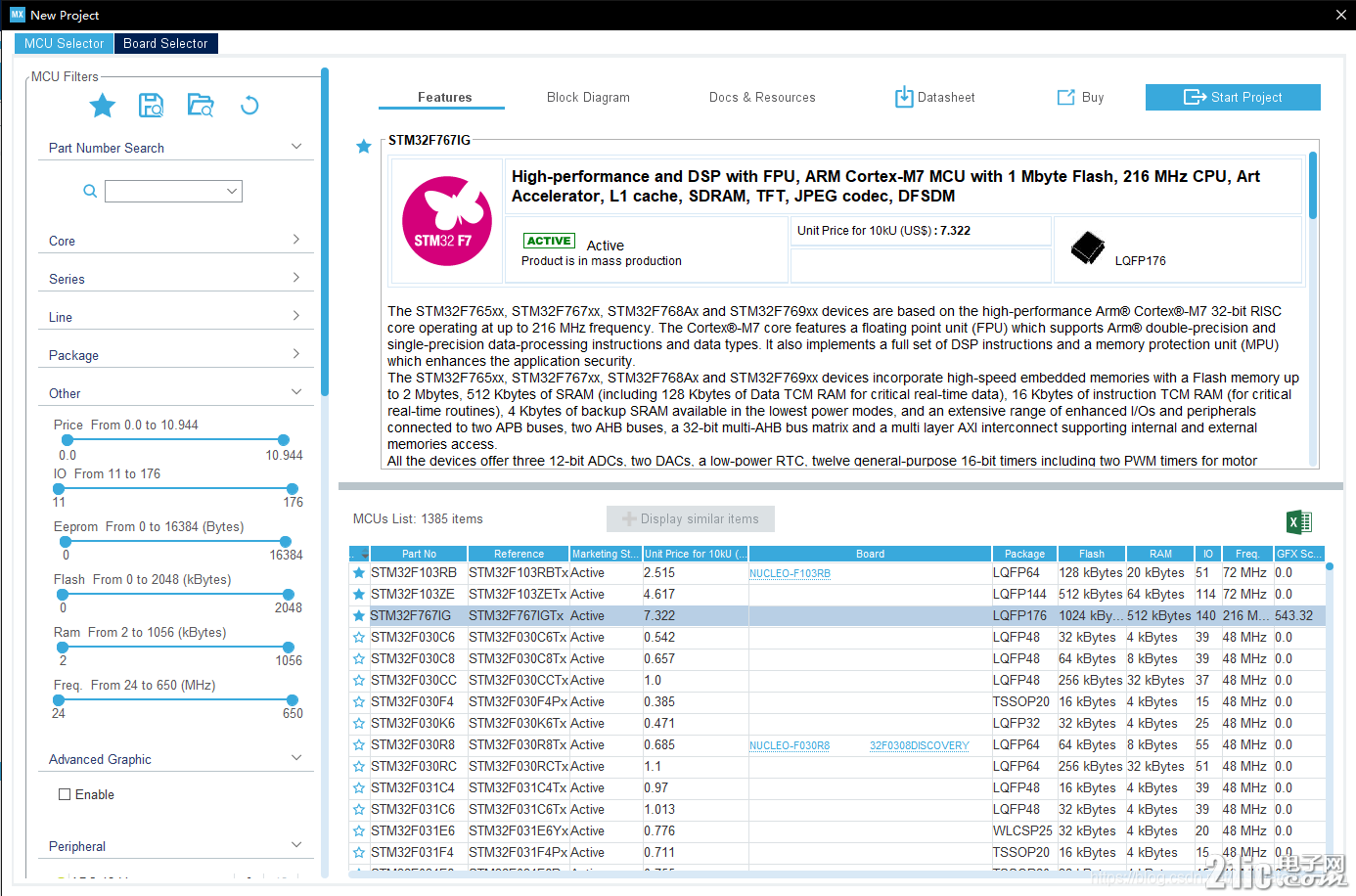1356x896 pixels.
Task: Favorite STM32F030C8 row star
Action: click(359, 659)
